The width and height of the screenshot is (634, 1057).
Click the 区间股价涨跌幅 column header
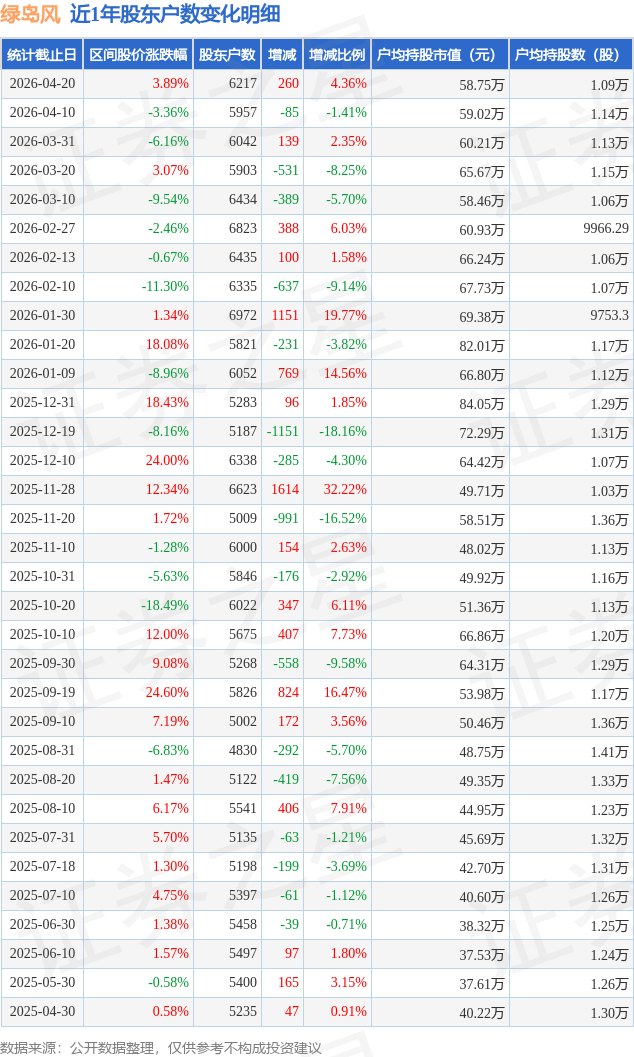pos(138,55)
